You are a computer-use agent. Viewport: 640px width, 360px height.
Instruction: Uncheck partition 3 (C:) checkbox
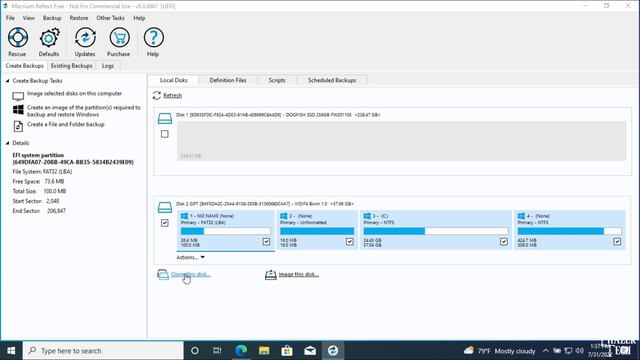pos(504,242)
